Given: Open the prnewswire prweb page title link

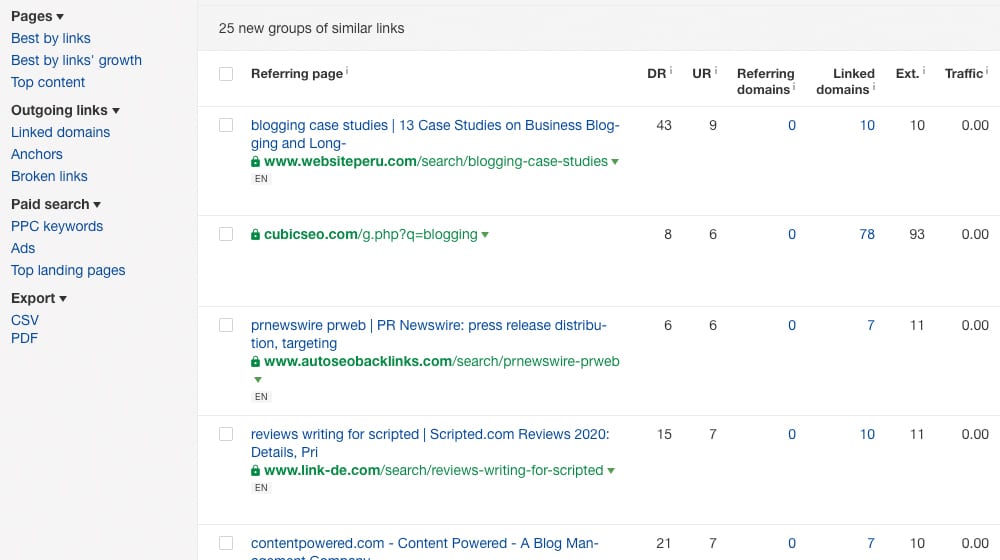Looking at the screenshot, I should (429, 334).
